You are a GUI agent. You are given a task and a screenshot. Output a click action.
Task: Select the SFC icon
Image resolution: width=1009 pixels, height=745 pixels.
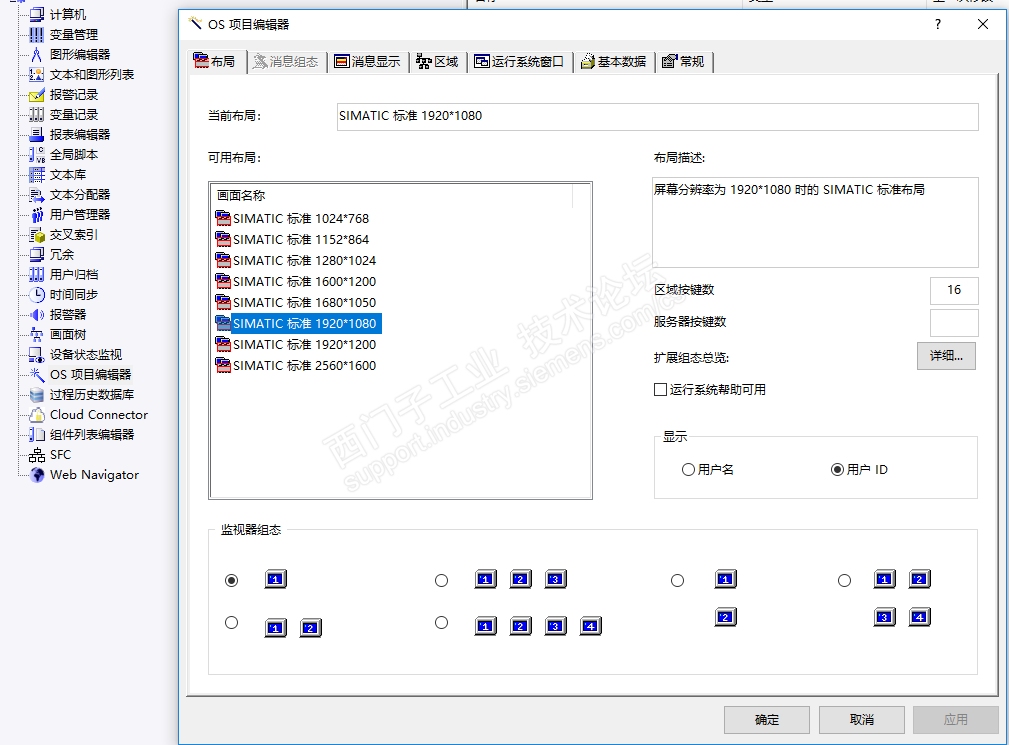[37, 455]
